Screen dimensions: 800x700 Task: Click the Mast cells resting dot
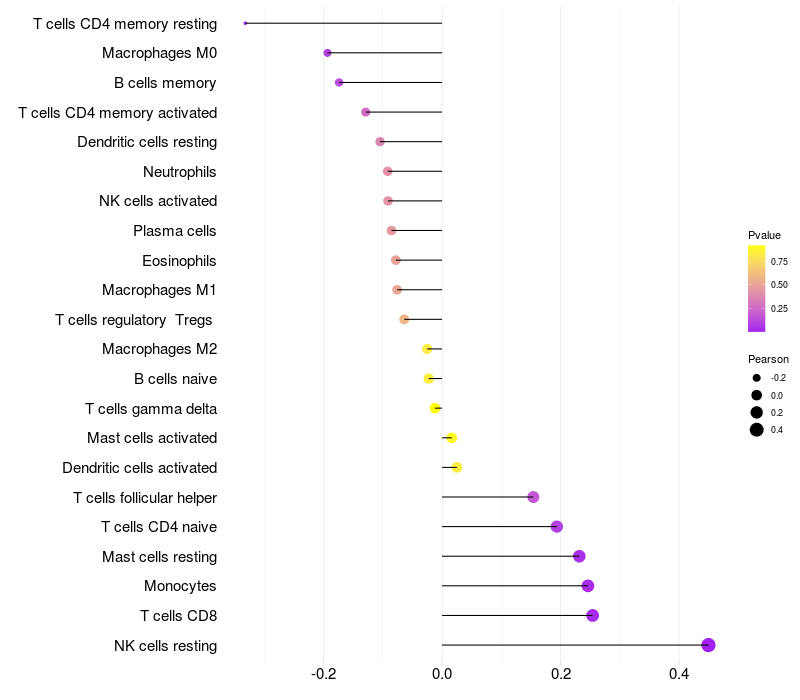tap(579, 556)
